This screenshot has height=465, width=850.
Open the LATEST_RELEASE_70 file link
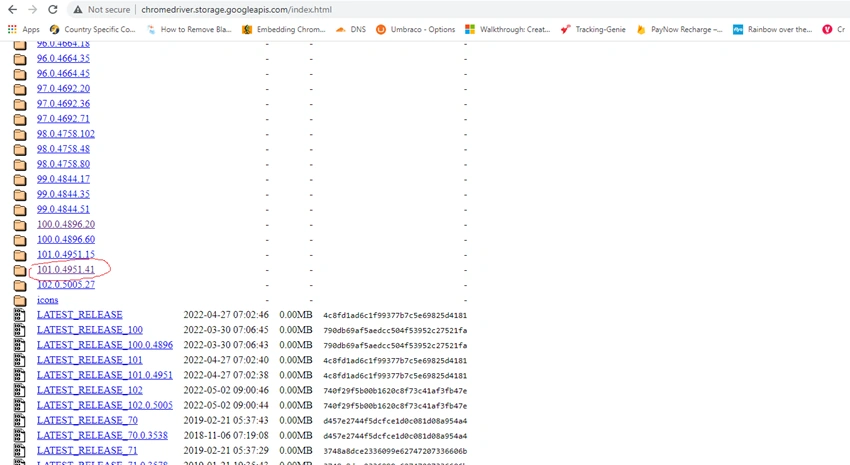pos(87,421)
